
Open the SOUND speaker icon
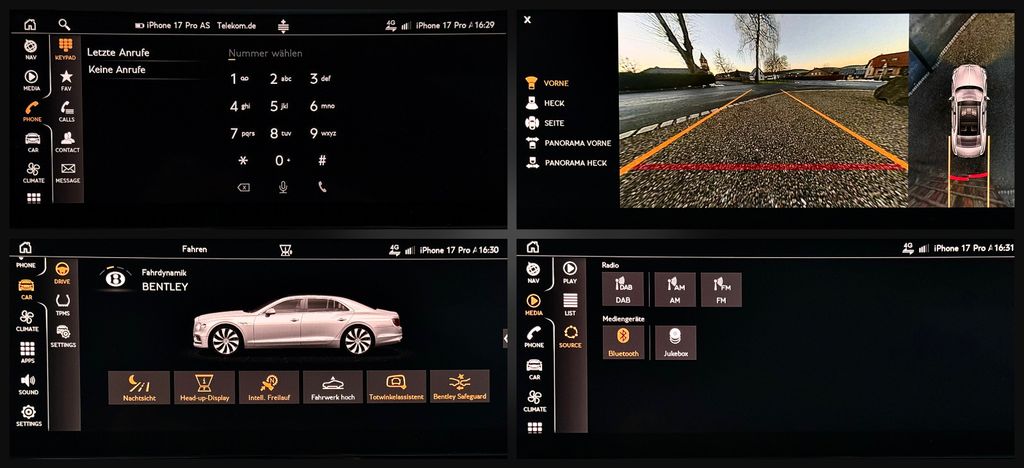(x=28, y=384)
